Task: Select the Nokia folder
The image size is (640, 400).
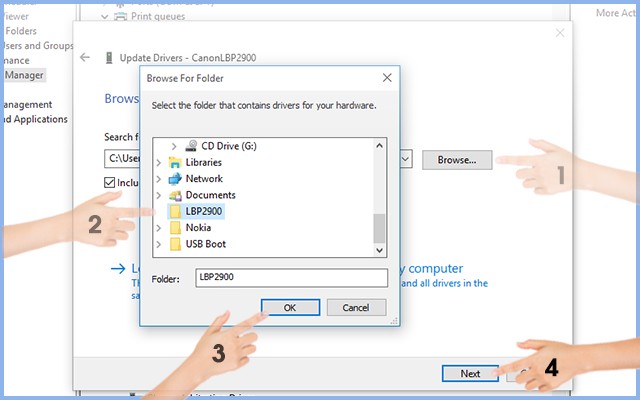Action: [198, 228]
